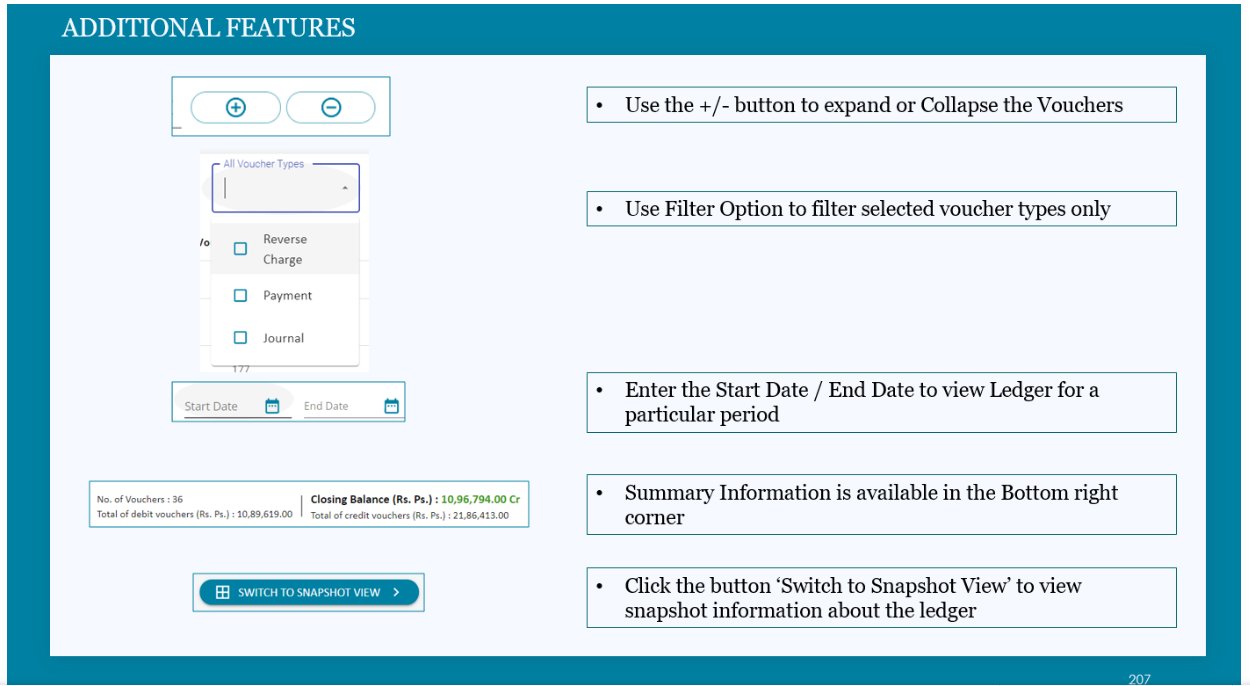Select Reverse Charge option in list
This screenshot has height=686, width=1250.
[x=284, y=249]
